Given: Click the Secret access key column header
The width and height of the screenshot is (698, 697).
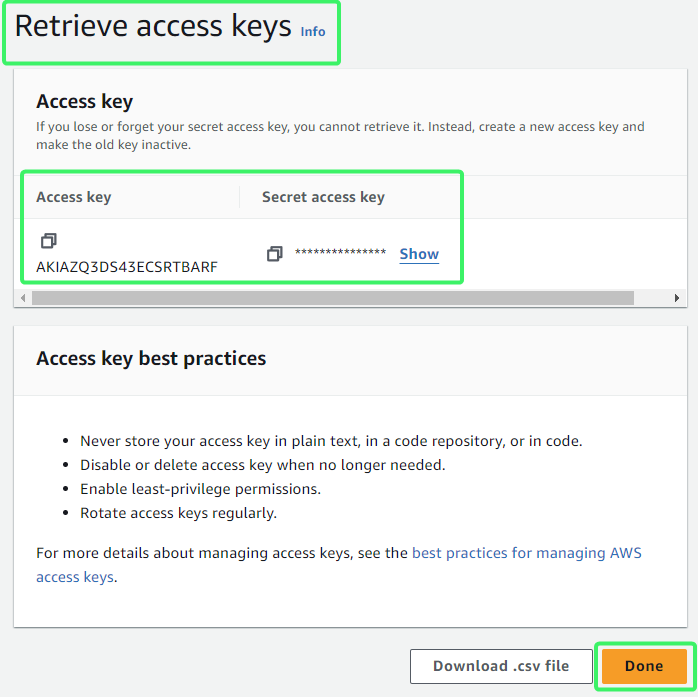Looking at the screenshot, I should pos(323,197).
